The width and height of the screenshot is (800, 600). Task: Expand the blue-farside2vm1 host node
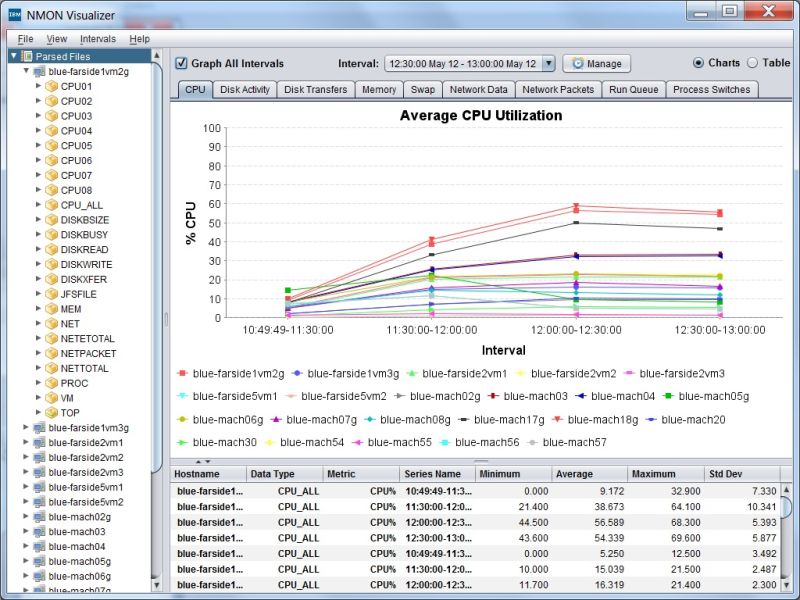(x=26, y=442)
